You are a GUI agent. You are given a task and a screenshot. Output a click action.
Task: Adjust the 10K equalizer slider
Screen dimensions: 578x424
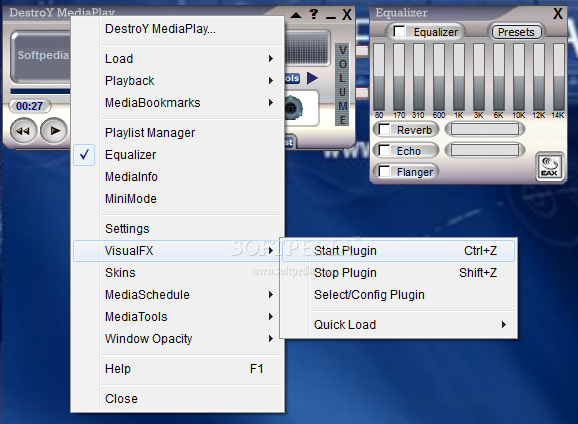tap(519, 77)
